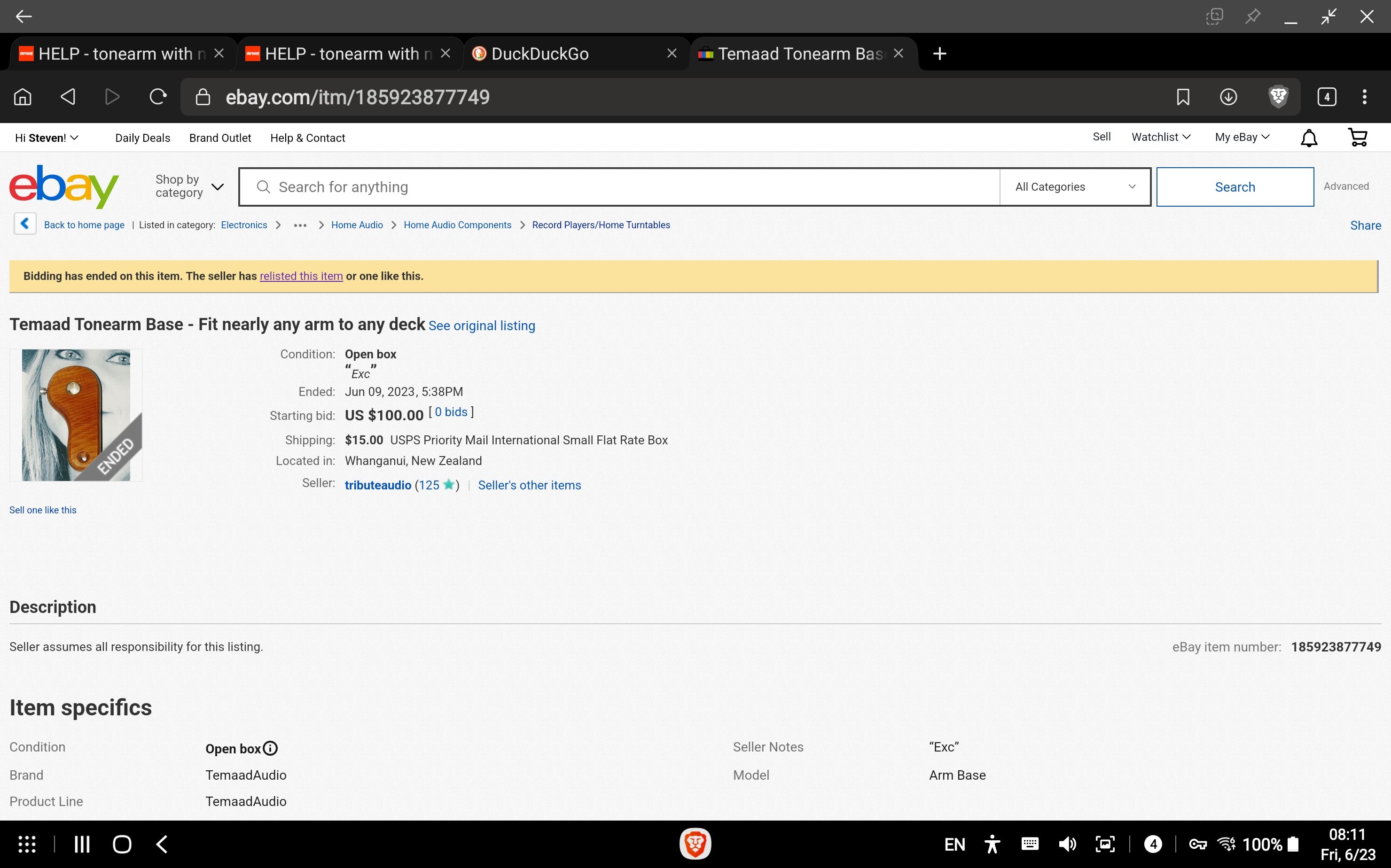This screenshot has height=868, width=1391.
Task: Open Seller's other items
Action: coord(530,485)
